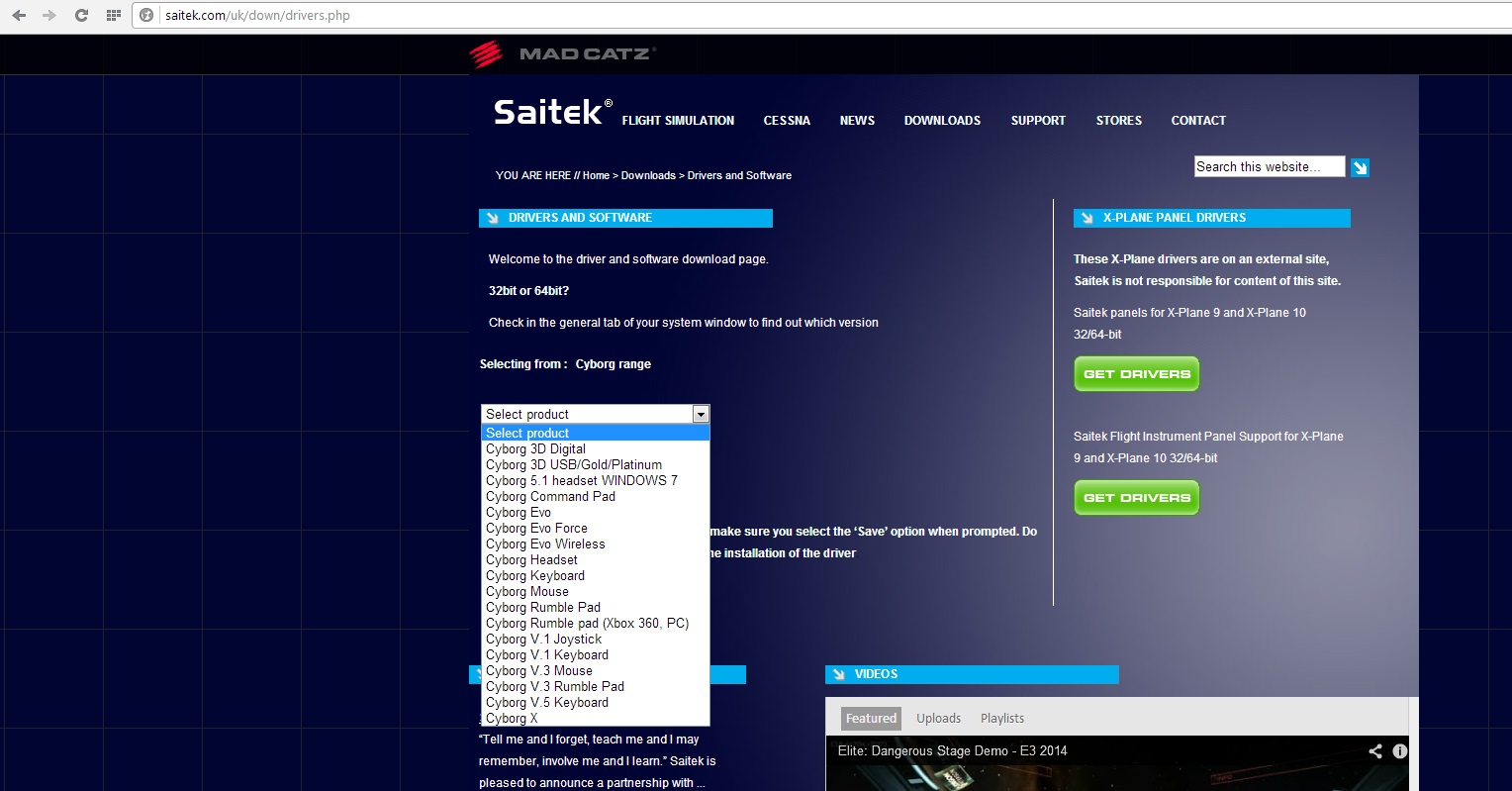Open the Contact page

tap(1198, 121)
